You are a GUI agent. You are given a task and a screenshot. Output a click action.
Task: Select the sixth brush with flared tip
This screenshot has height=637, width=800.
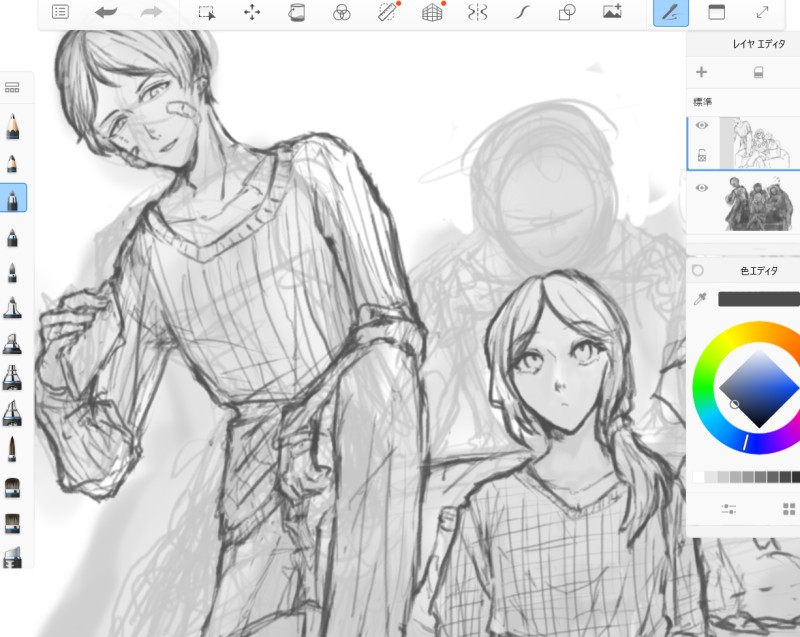(12, 308)
